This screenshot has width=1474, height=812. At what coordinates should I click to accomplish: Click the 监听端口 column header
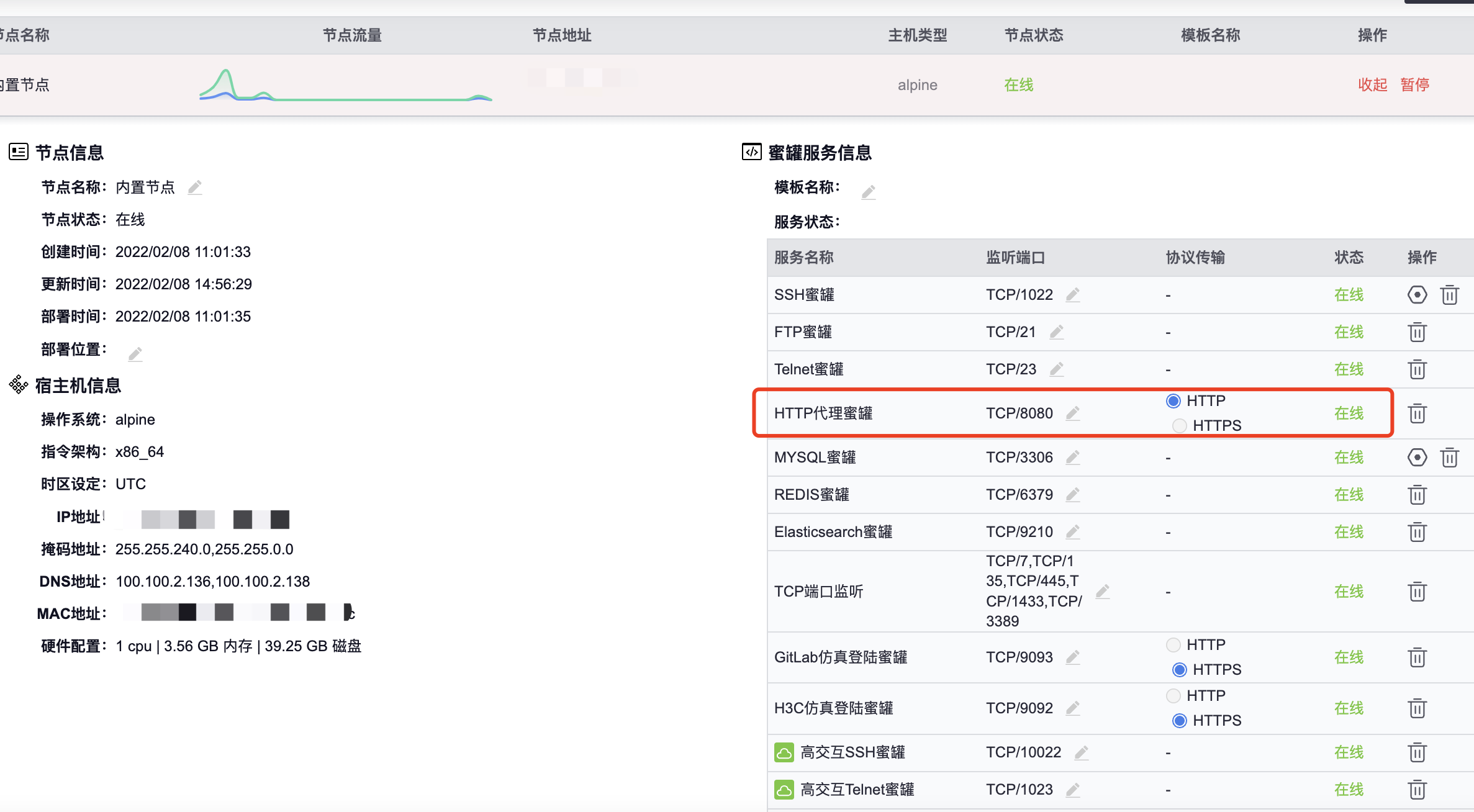[x=1016, y=258]
